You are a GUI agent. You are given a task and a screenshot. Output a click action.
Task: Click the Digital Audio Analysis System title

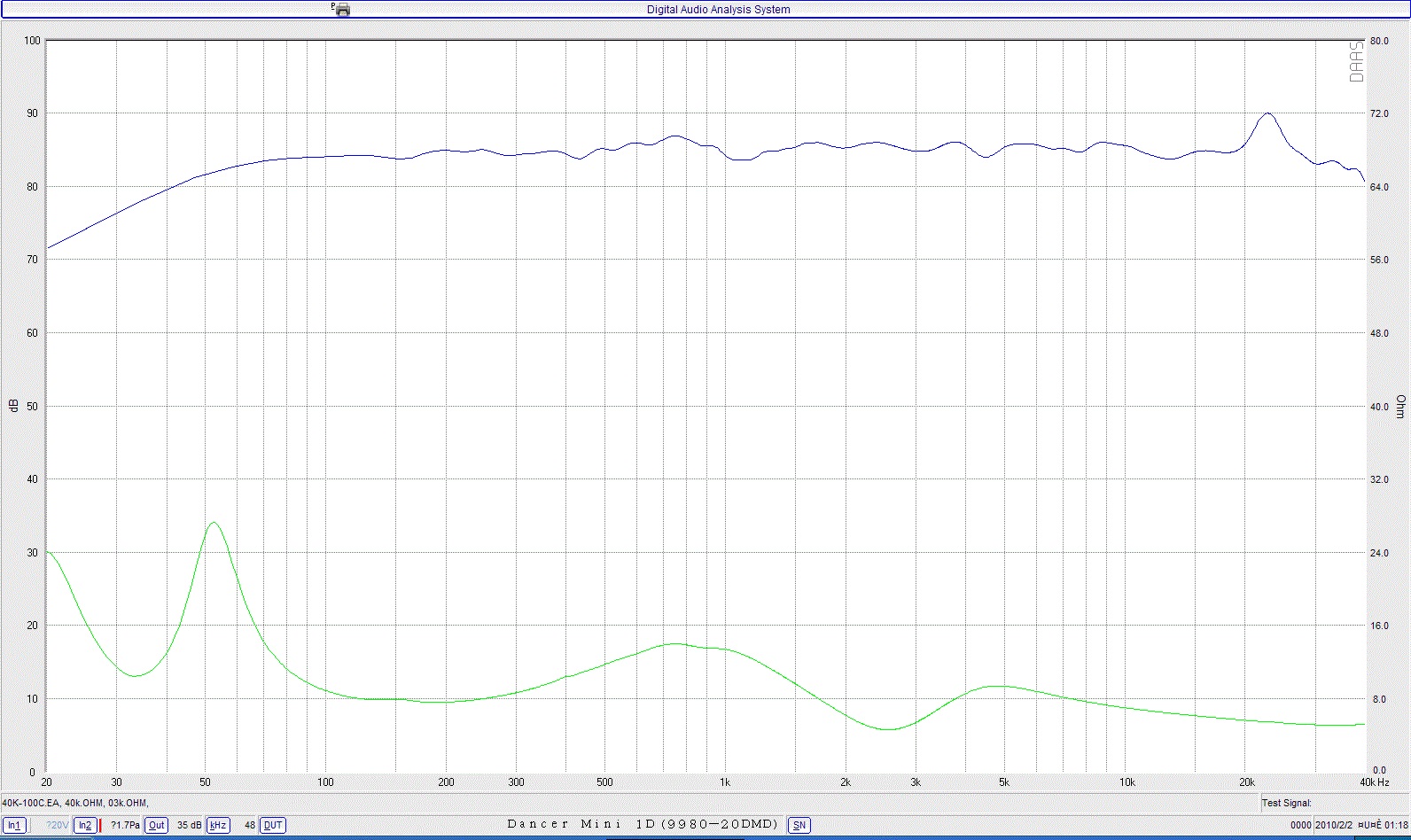tap(718, 10)
